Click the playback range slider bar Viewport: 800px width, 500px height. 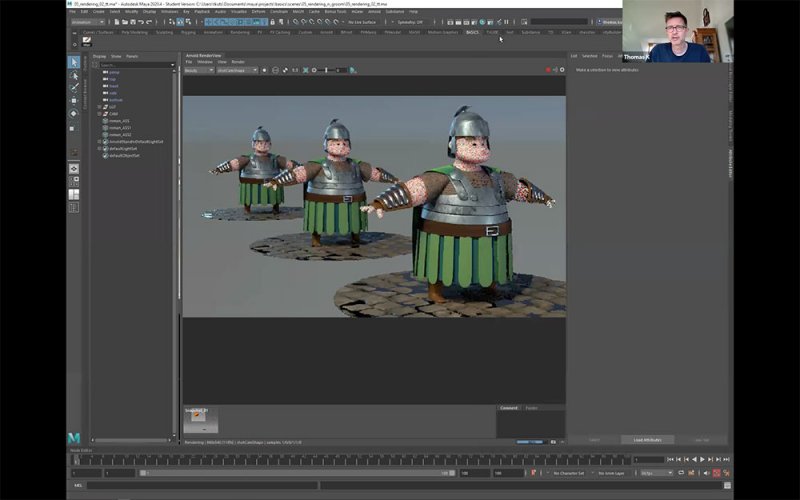coord(297,473)
